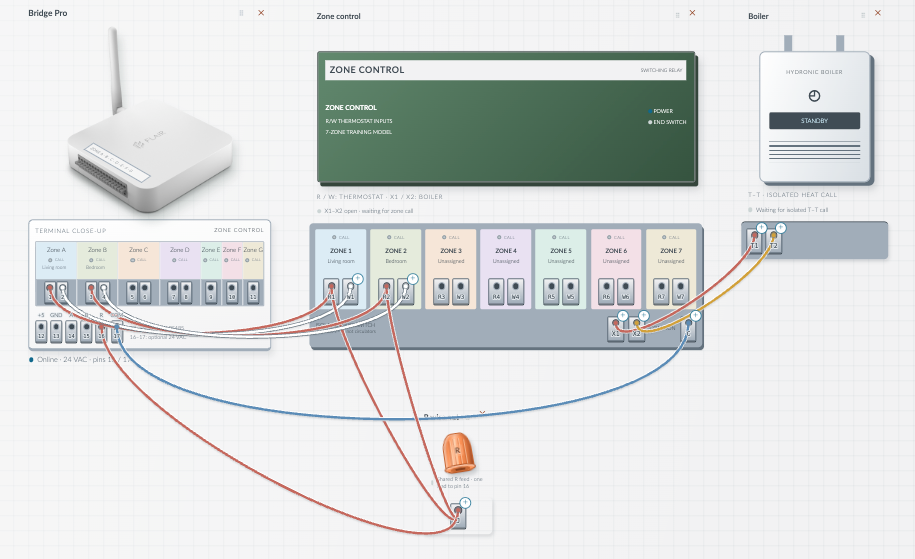The width and height of the screenshot is (915, 559).
Task: Select Bridge Pro pin 9 in Zone E
Action: (x=211, y=292)
